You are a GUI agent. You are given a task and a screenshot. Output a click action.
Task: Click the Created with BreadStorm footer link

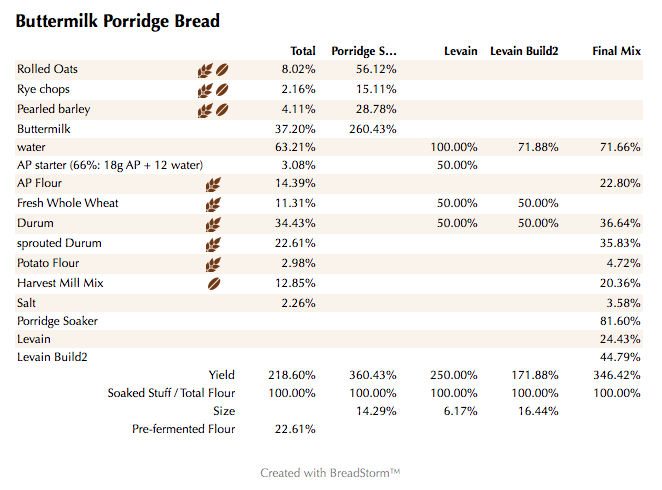(330, 472)
